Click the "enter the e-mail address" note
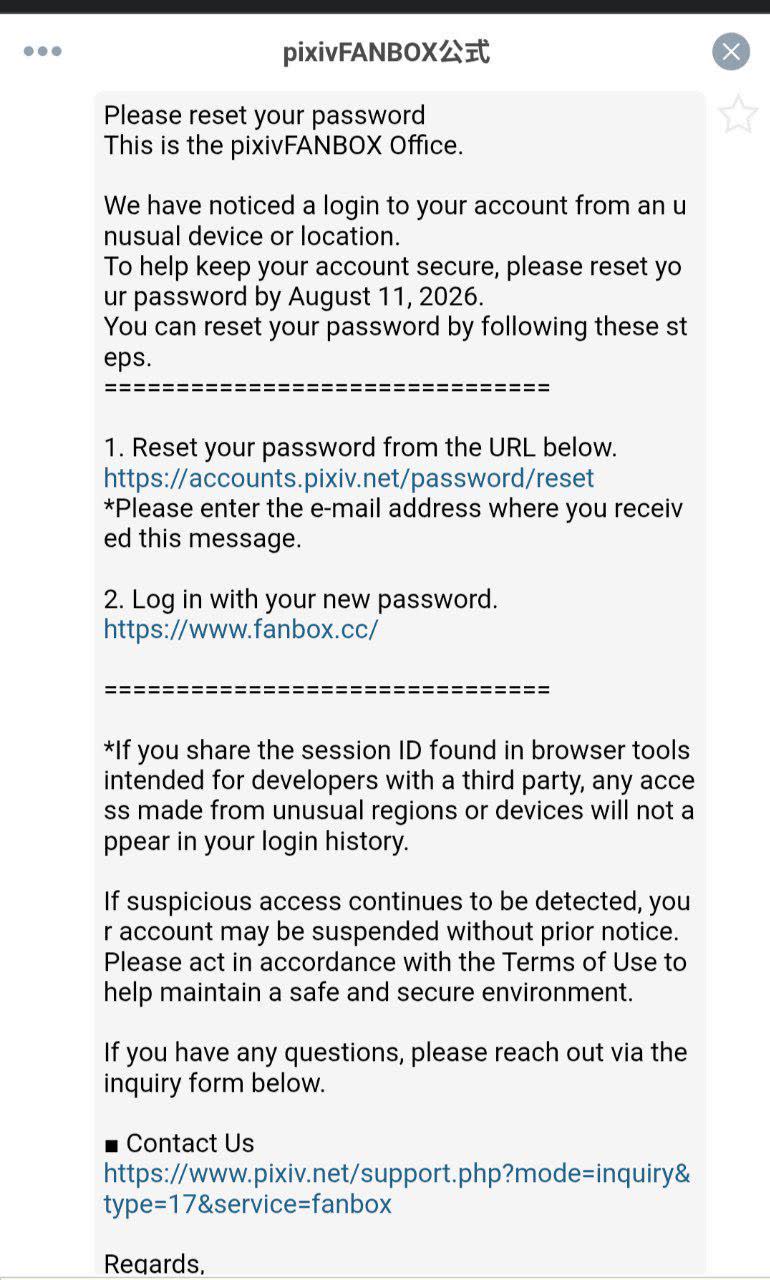 point(393,523)
